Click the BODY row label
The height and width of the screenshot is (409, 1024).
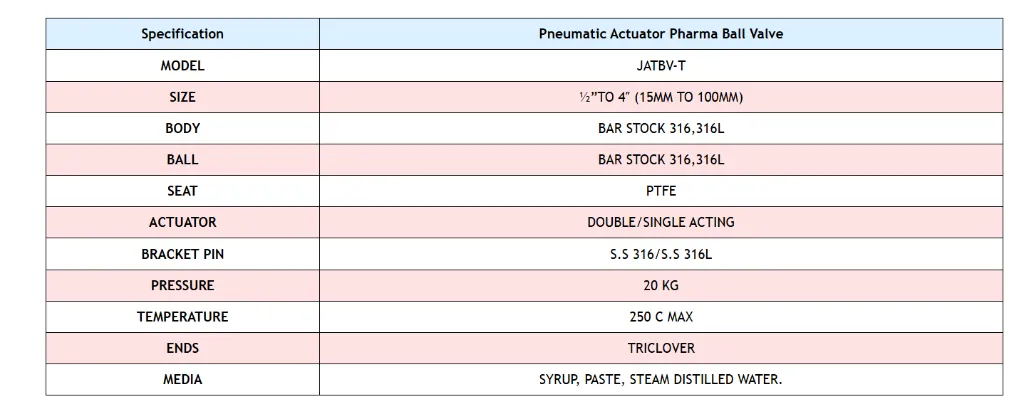[182, 128]
